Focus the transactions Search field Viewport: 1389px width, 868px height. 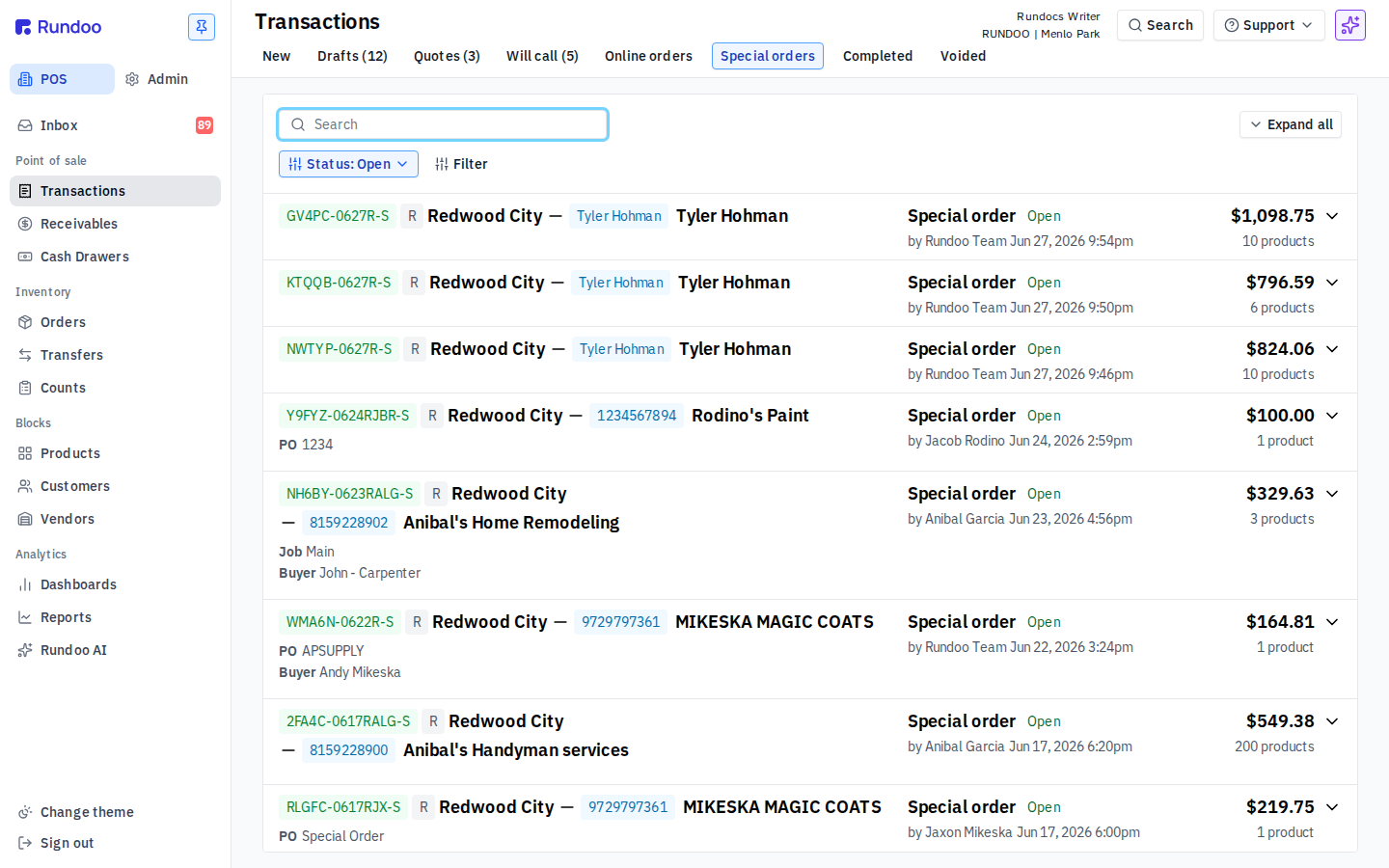click(443, 124)
